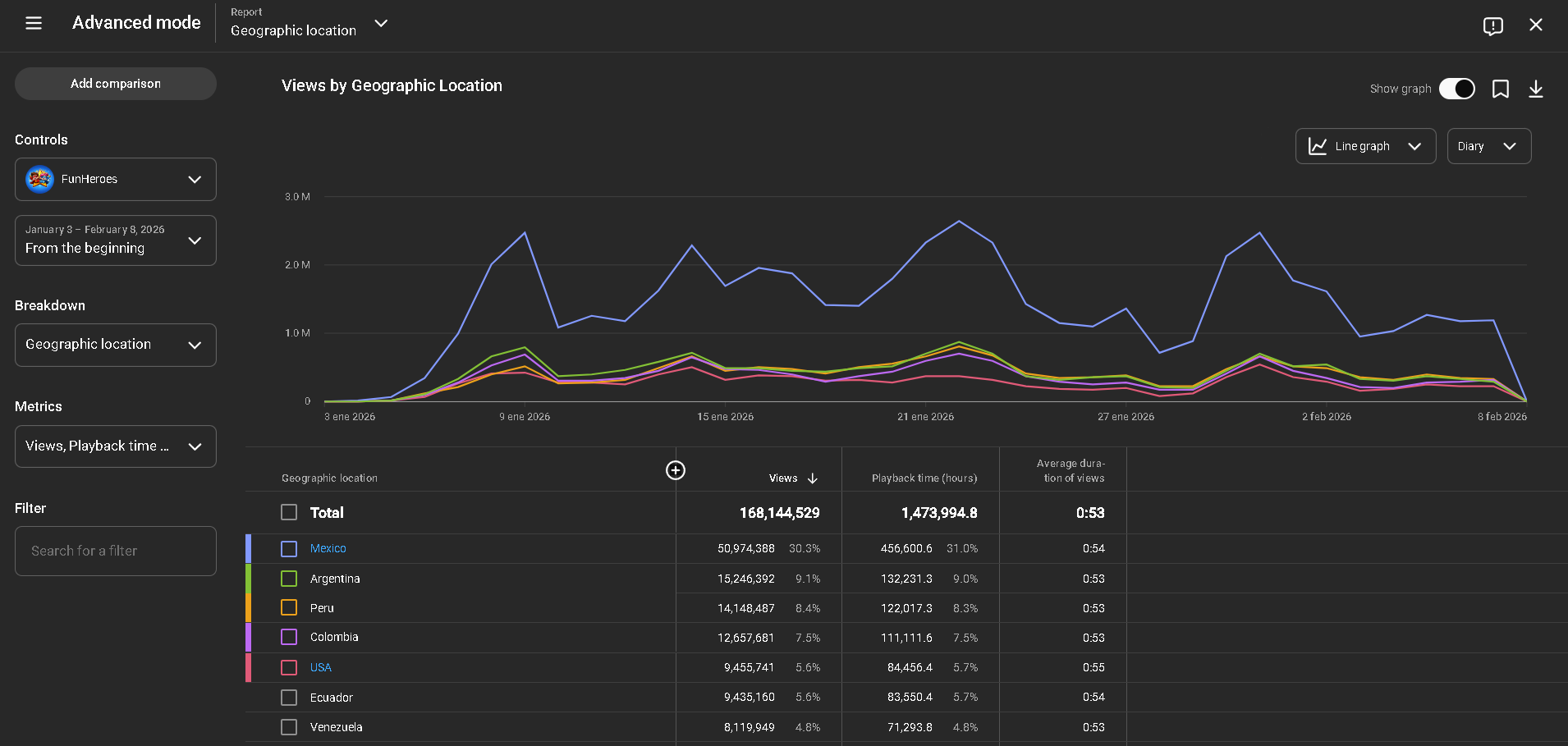The image size is (1568, 746).
Task: Check the Mexico row checkbox
Action: pos(289,549)
